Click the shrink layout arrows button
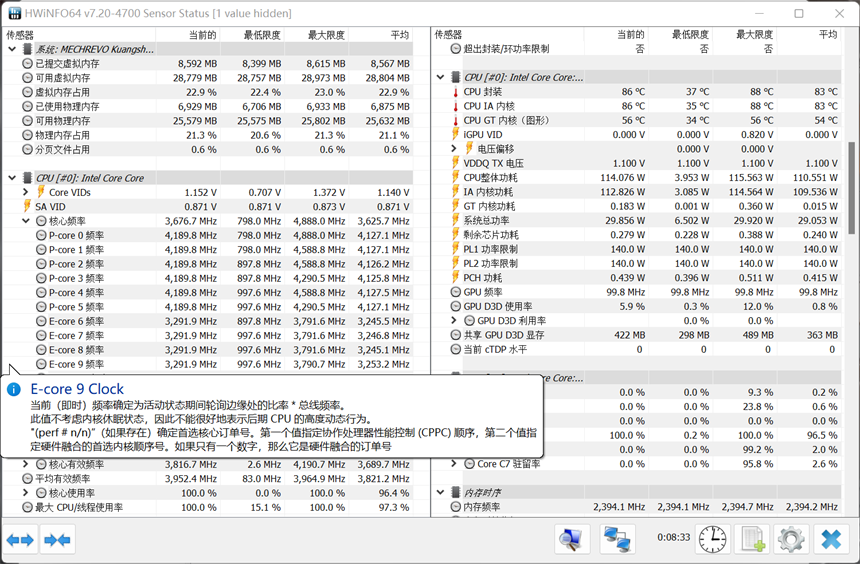The image size is (860, 564). tap(58, 540)
